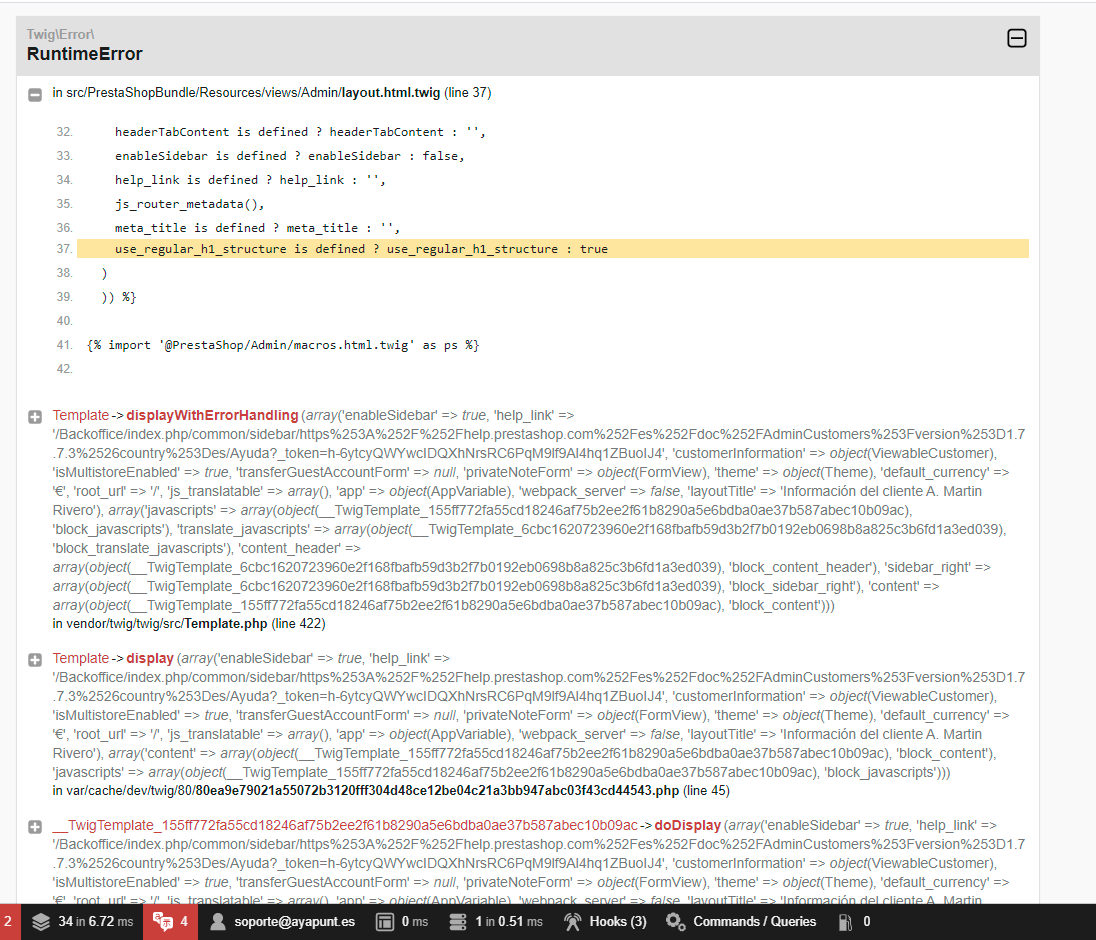Image resolution: width=1096 pixels, height=940 pixels.
Task: Click the user icon beside soporte@ayapunt.es
Action: (x=218, y=922)
